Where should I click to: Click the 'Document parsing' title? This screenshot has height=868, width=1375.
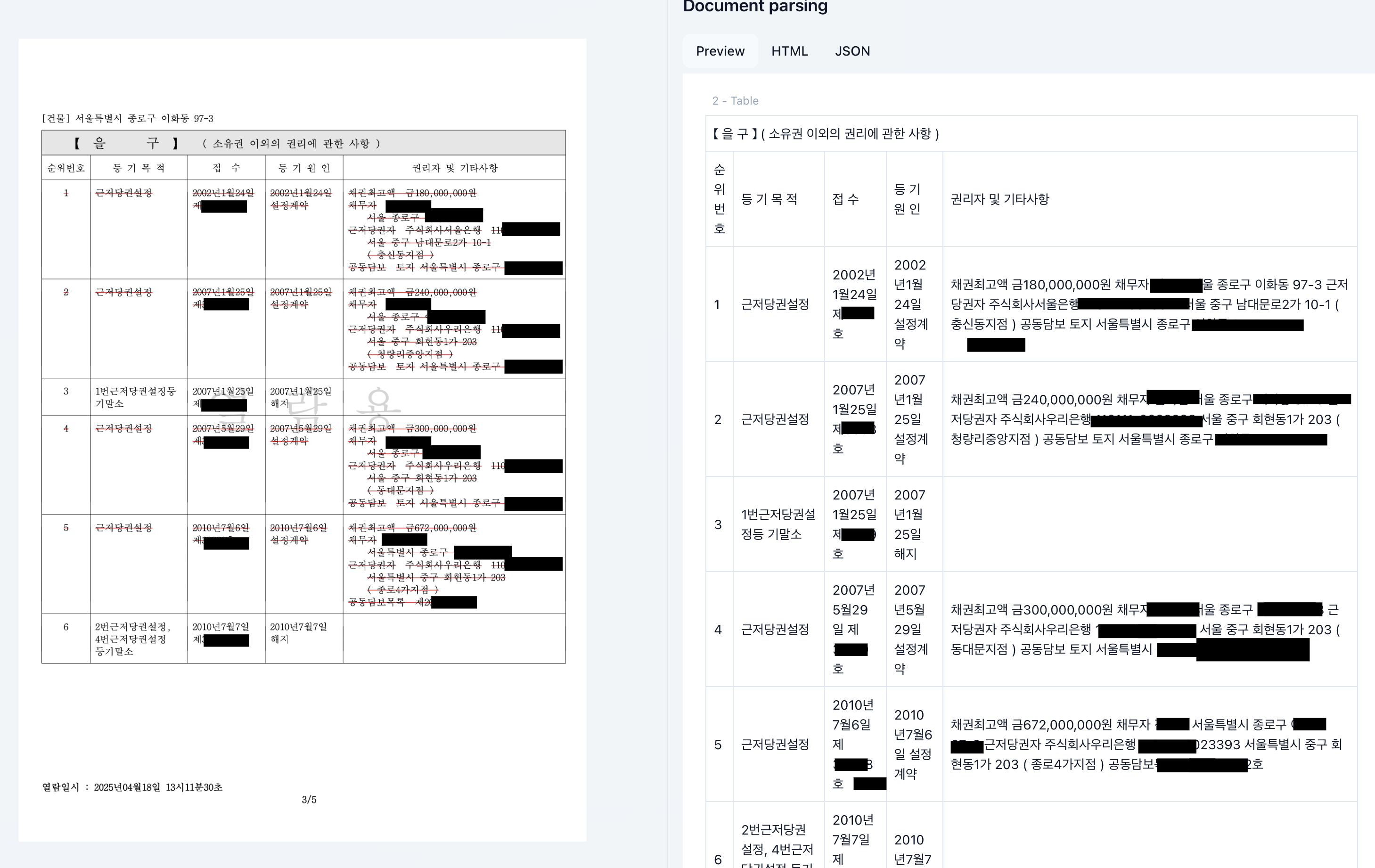coord(755,7)
